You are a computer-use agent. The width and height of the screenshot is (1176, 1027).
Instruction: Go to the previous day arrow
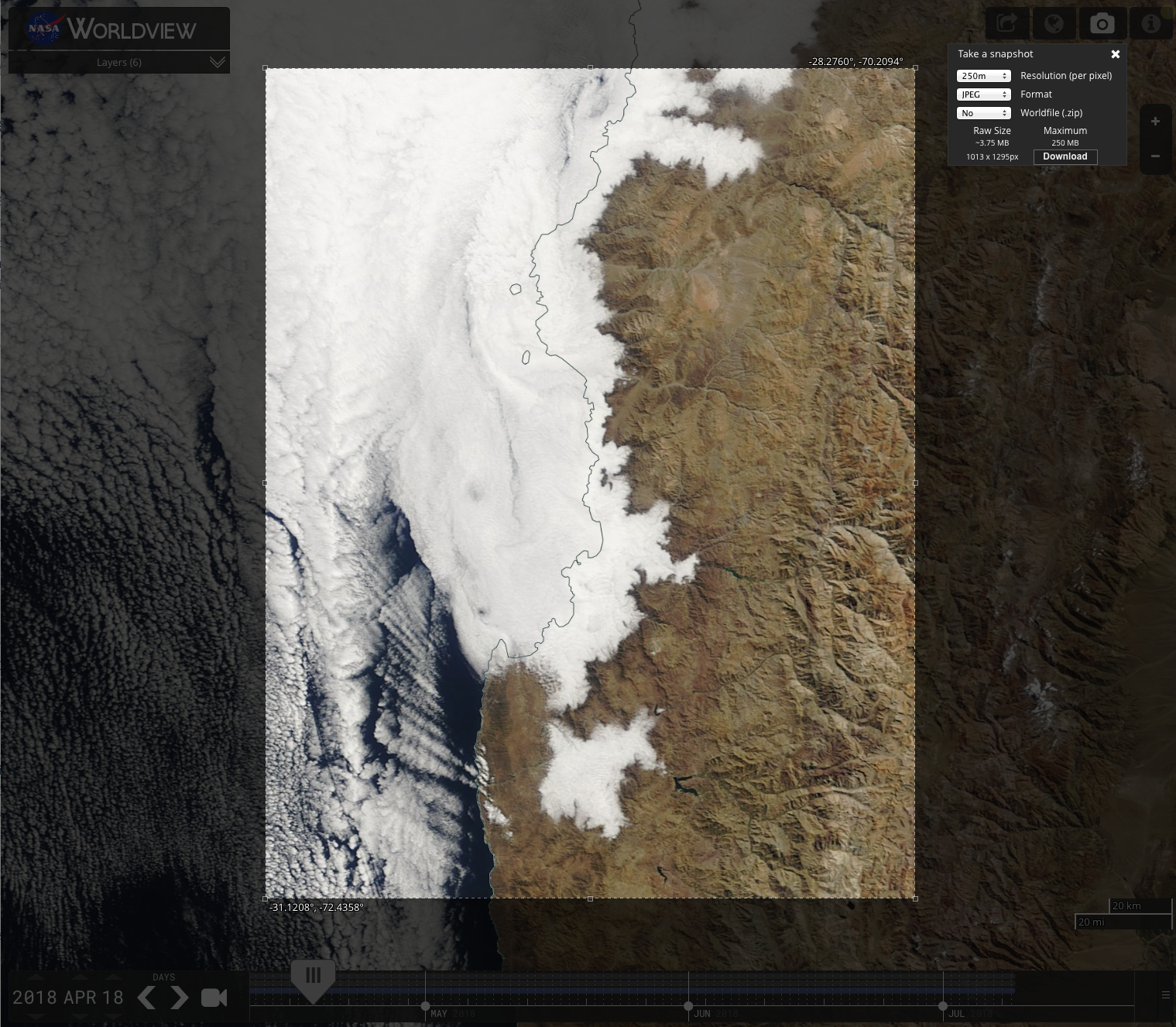[146, 998]
